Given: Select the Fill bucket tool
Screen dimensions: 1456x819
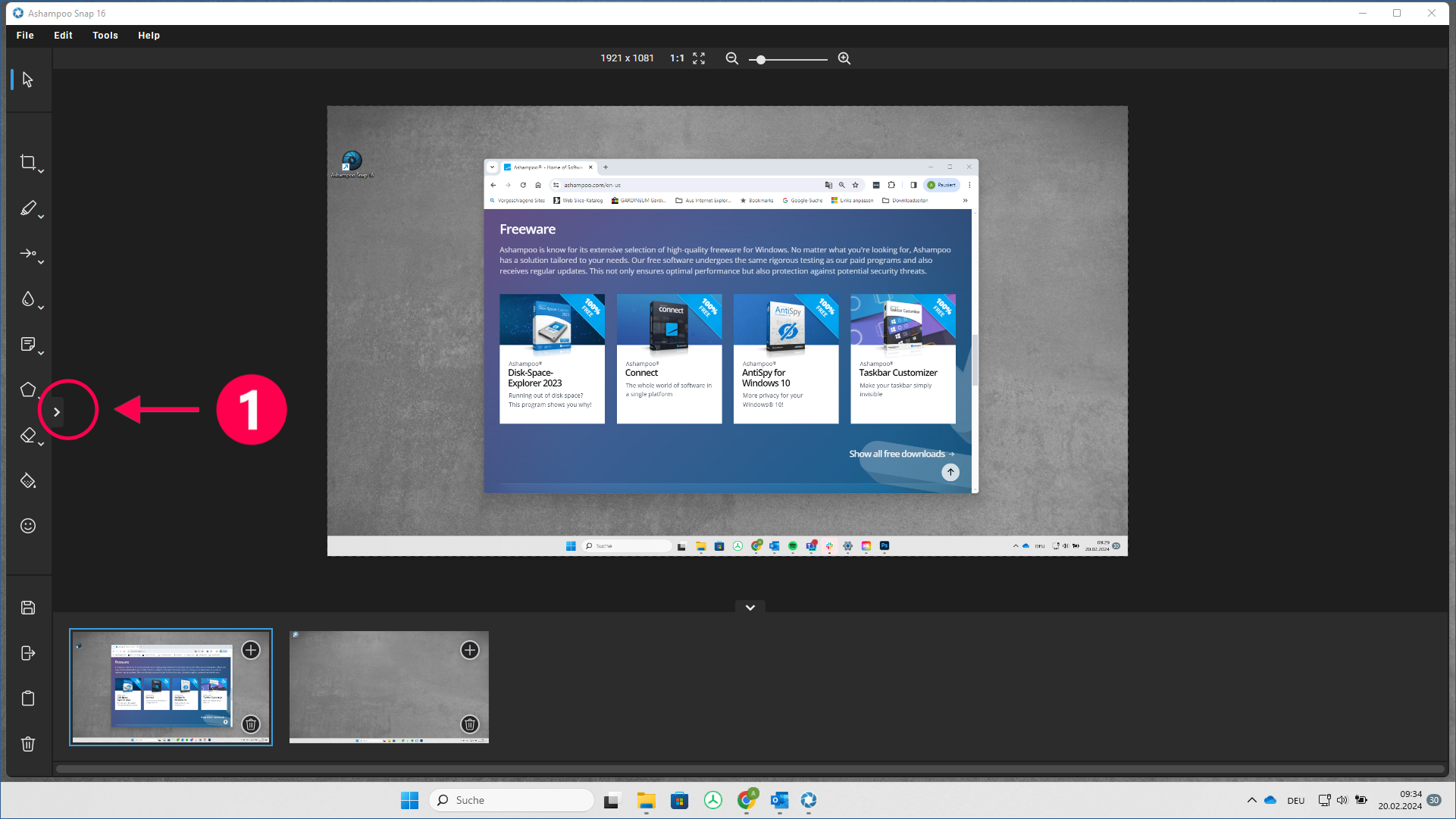Looking at the screenshot, I should point(28,480).
